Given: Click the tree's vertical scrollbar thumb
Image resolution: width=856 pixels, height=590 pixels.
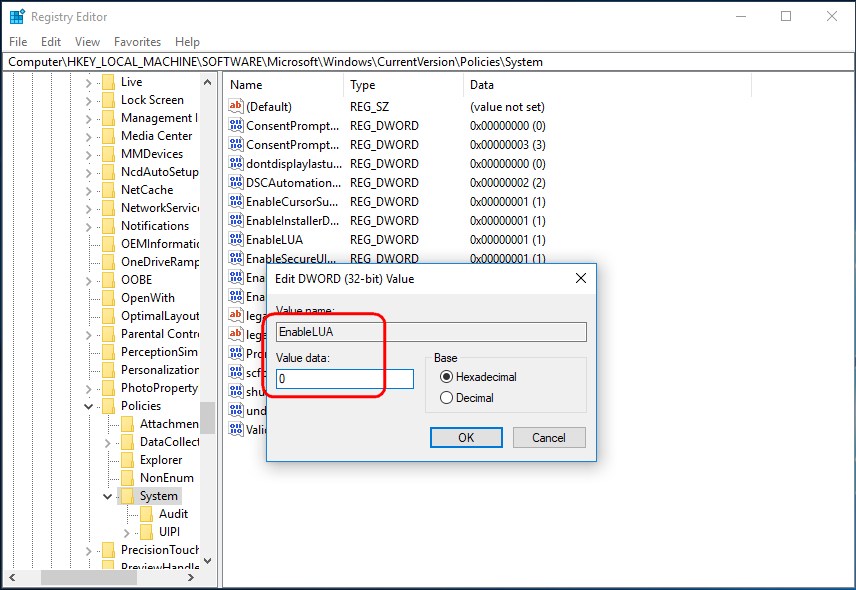Looking at the screenshot, I should coord(207,417).
